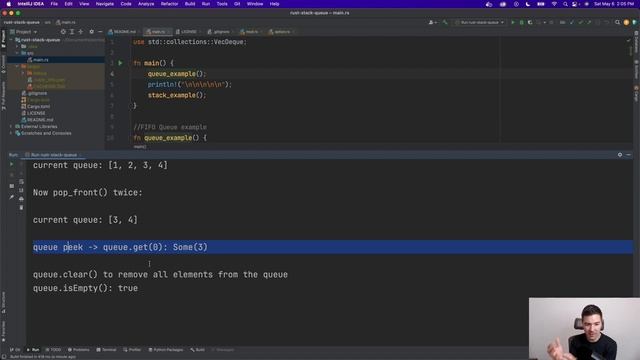The height and width of the screenshot is (360, 640).
Task: Click the gutter run arrow beside fn main()
Action: point(120,63)
